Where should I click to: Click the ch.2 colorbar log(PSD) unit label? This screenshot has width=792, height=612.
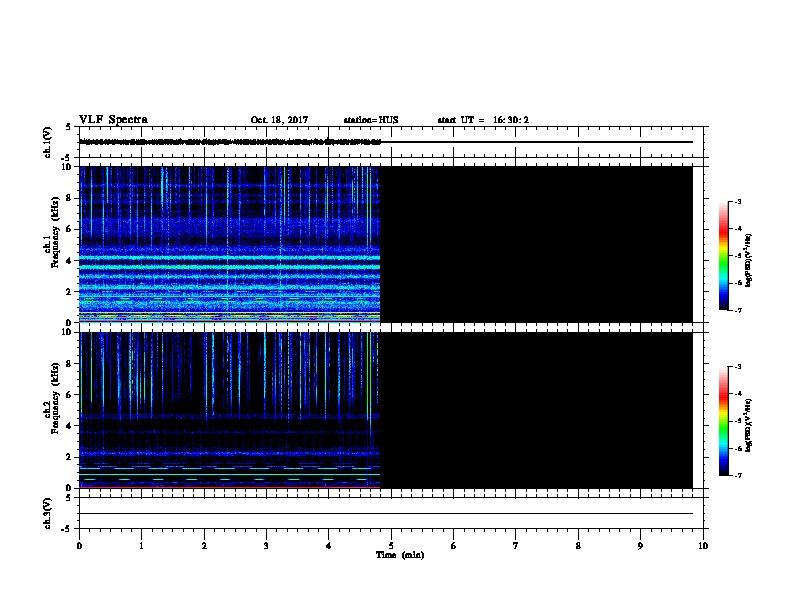click(x=748, y=425)
